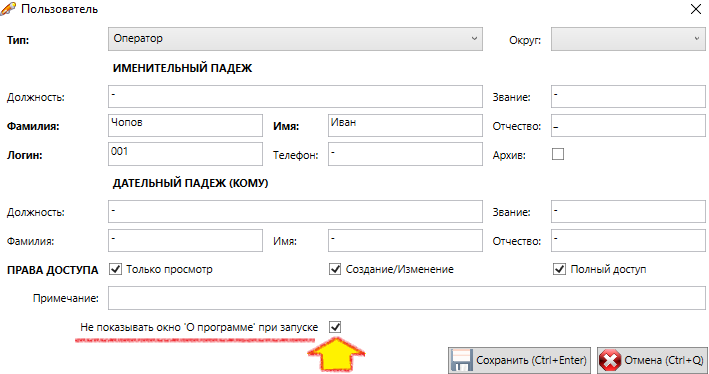Click the floppy disk save icon
This screenshot has width=709, height=374.
(x=462, y=361)
